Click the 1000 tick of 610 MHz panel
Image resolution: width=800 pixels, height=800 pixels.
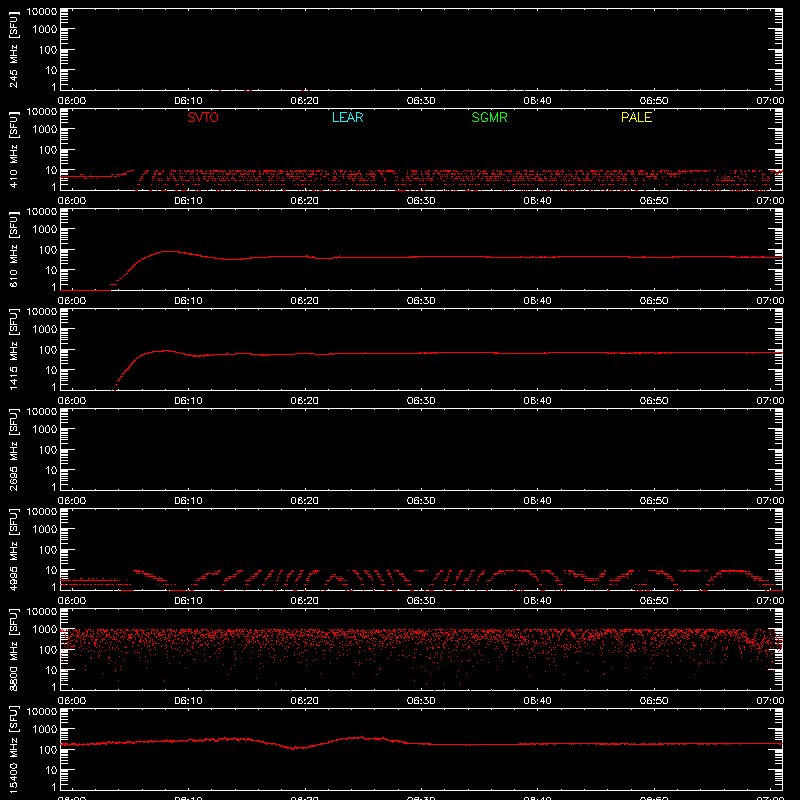pyautogui.click(x=46, y=230)
